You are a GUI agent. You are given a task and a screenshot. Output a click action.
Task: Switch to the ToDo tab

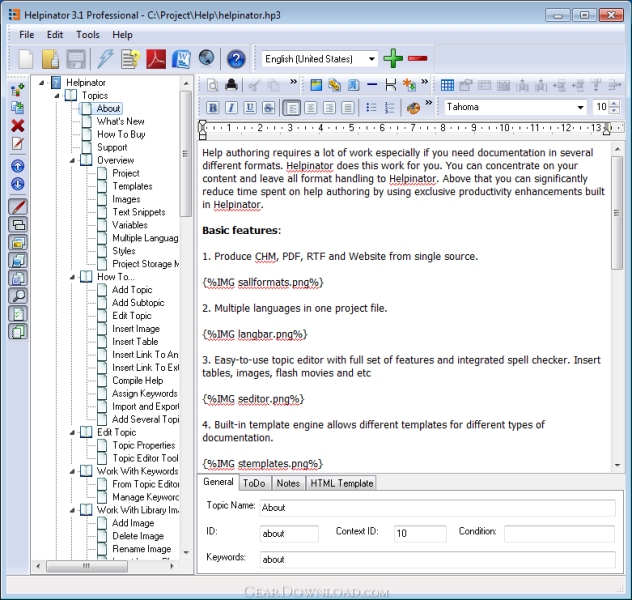click(254, 483)
